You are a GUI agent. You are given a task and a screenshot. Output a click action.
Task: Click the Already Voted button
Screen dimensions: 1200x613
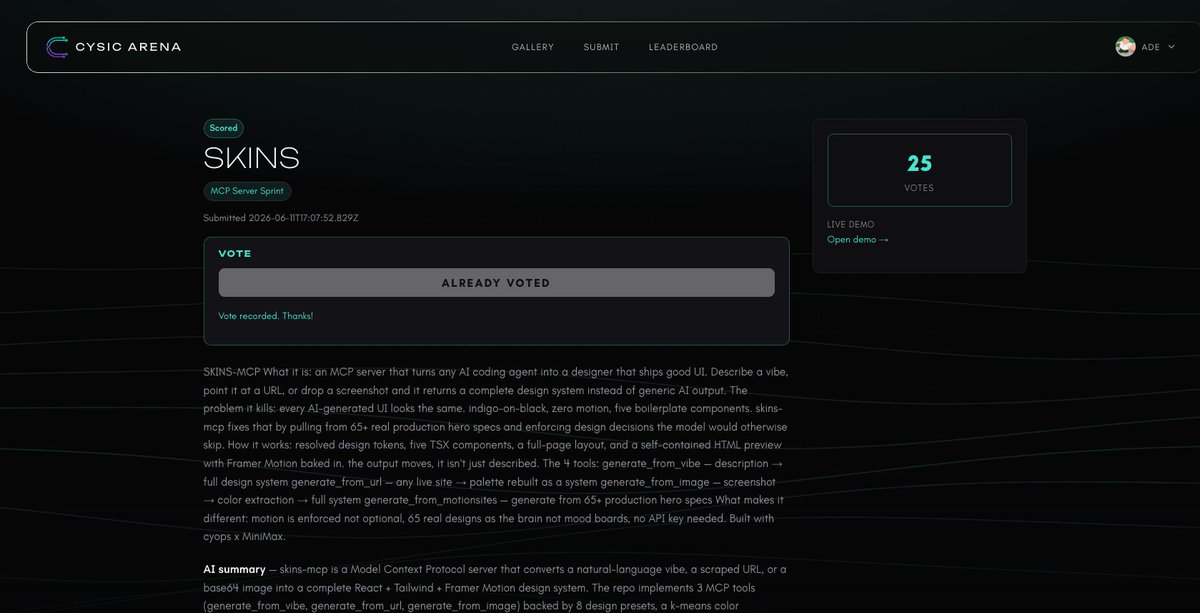pyautogui.click(x=496, y=282)
